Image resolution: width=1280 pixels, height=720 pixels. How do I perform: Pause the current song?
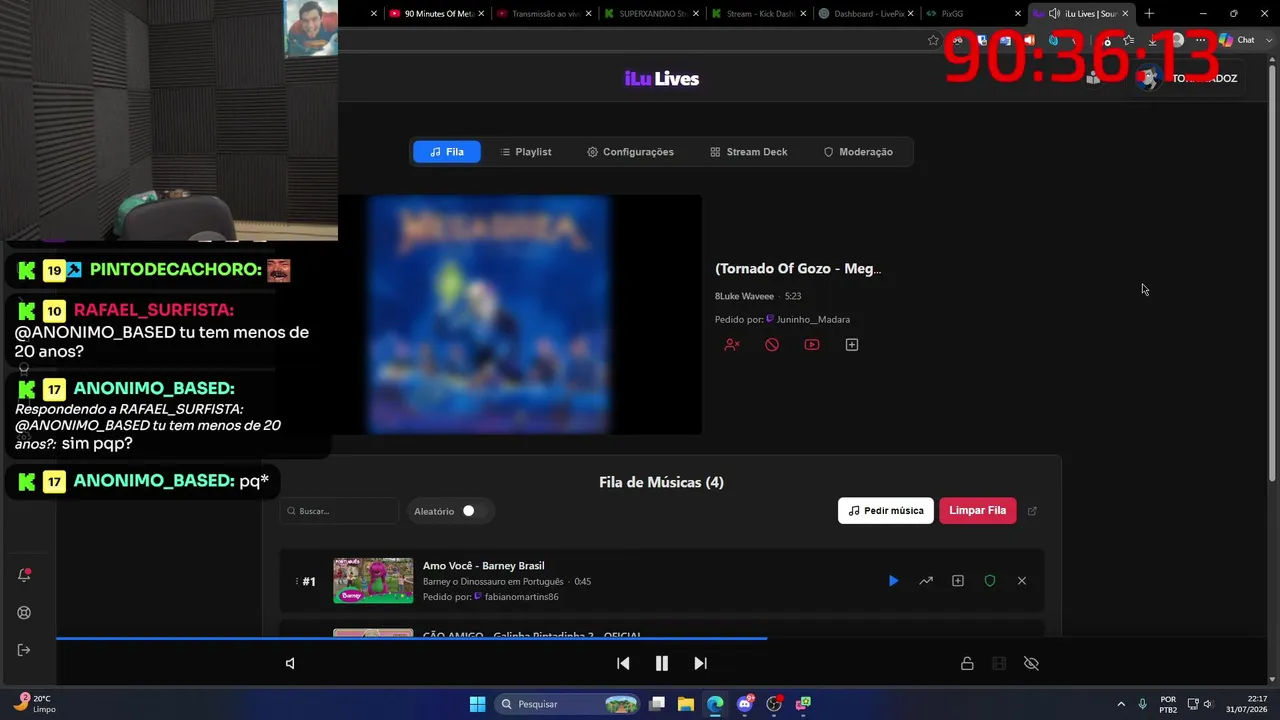661,663
